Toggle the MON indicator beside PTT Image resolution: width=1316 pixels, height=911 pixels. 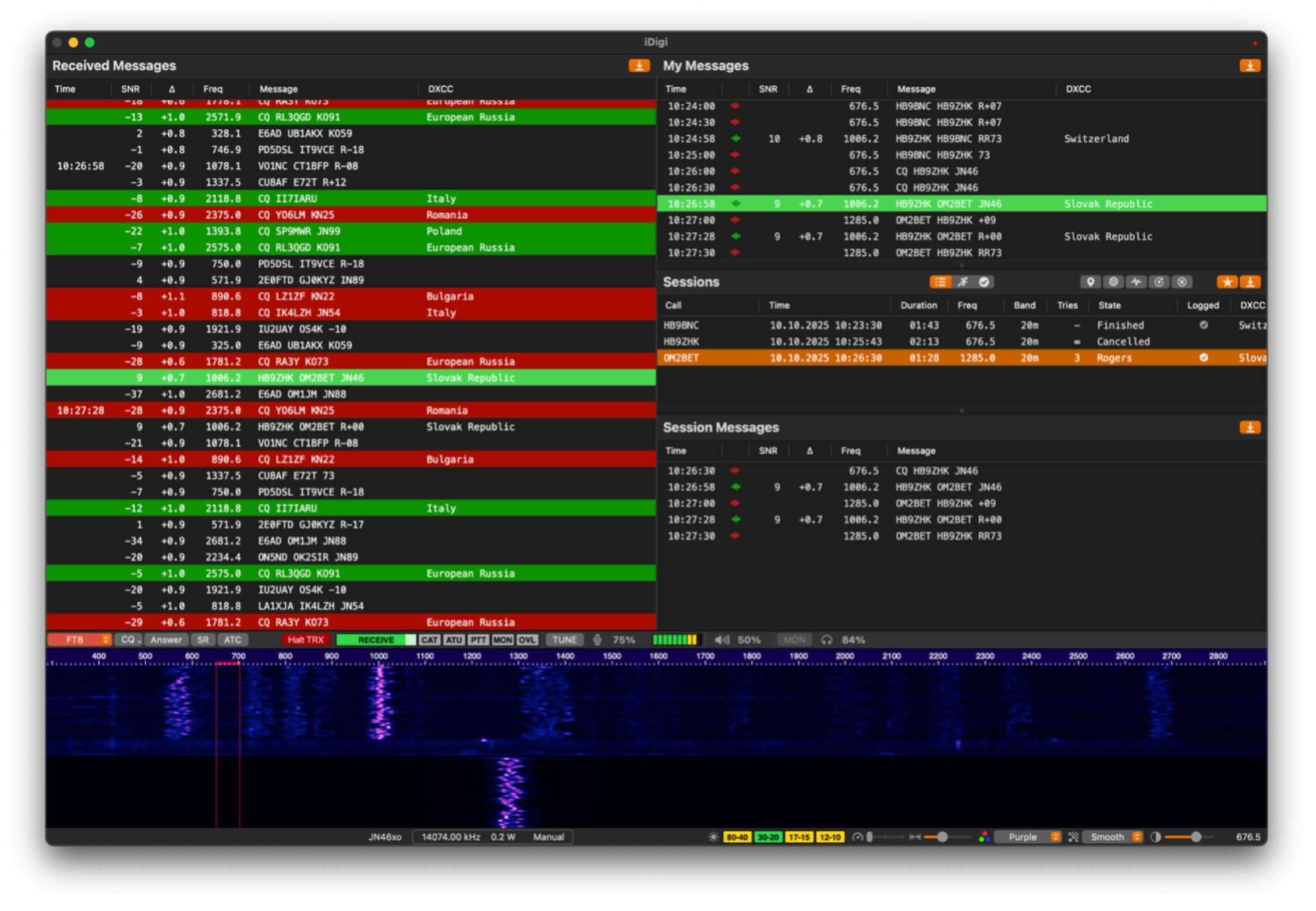(x=503, y=640)
